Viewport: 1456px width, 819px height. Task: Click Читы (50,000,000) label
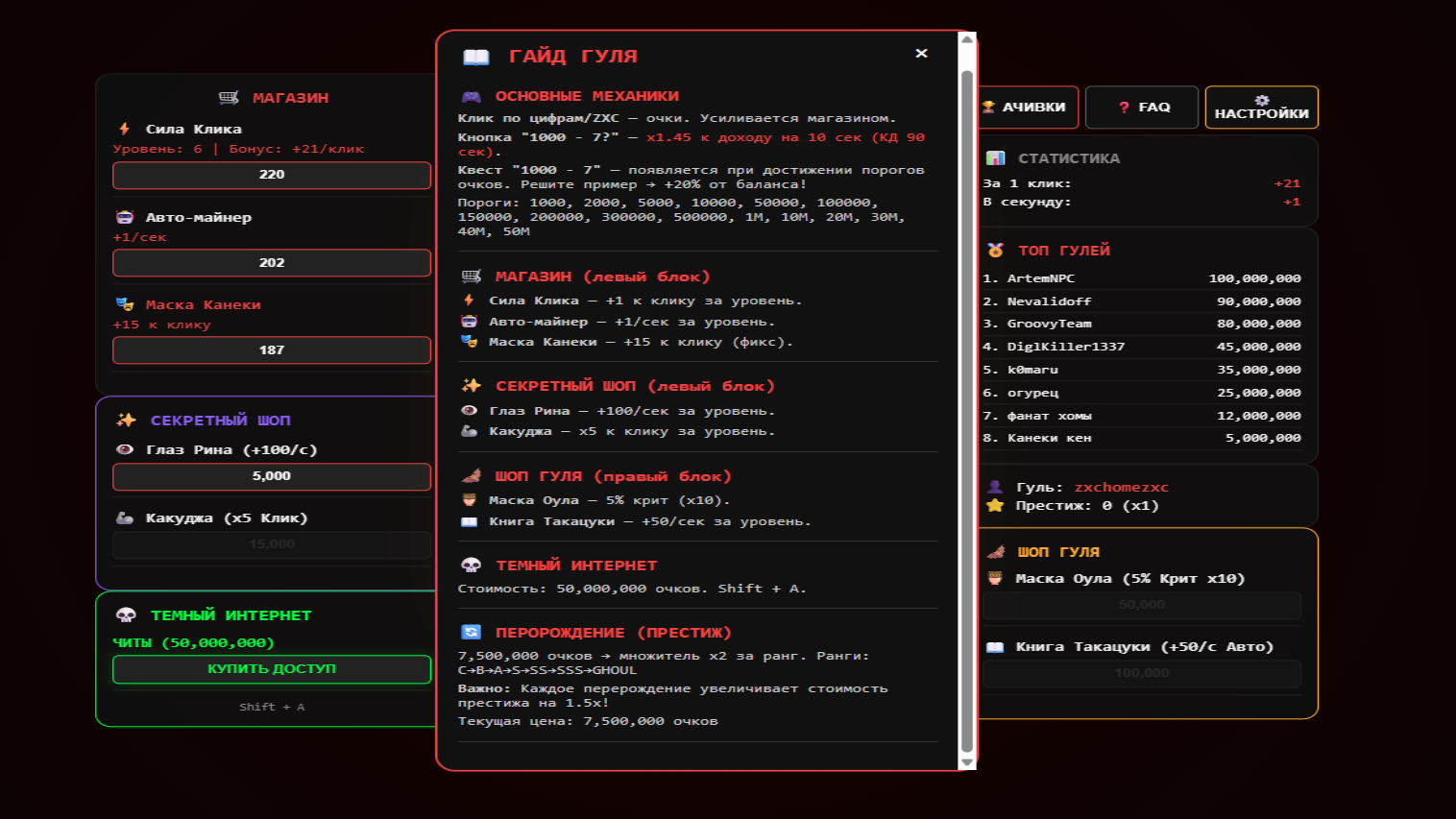(193, 643)
